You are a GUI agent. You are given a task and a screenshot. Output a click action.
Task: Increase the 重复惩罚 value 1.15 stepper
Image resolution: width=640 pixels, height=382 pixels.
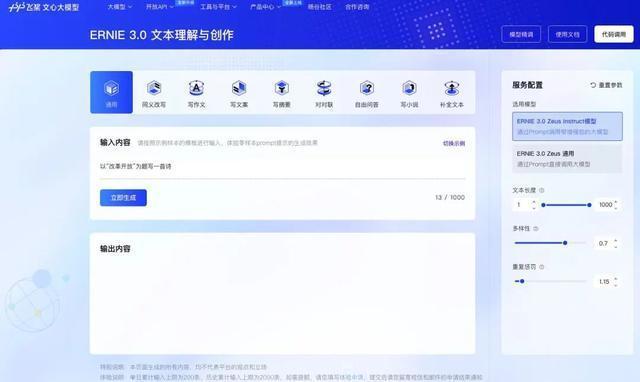pyautogui.click(x=616, y=279)
